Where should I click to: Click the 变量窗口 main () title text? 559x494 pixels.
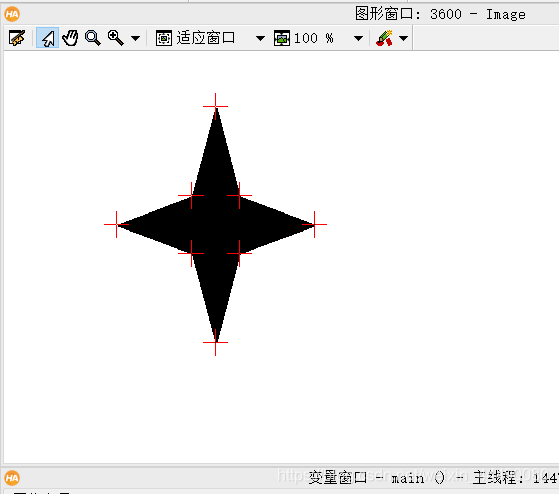coord(376,478)
